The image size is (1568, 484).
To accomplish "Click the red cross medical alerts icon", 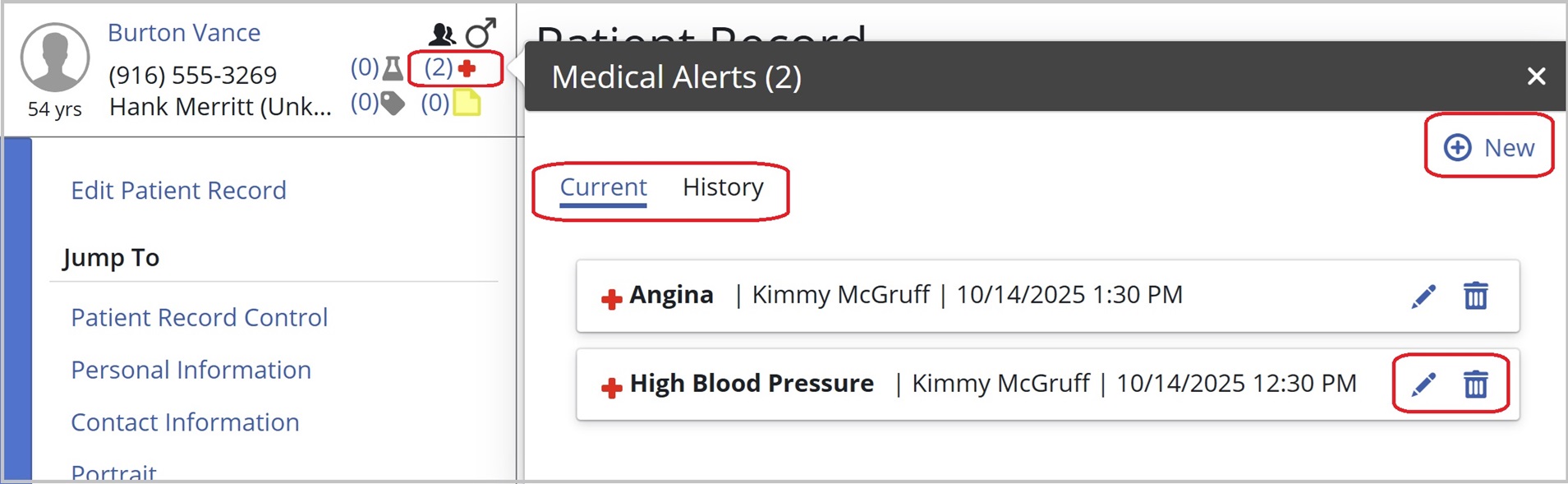I will pos(467,68).
